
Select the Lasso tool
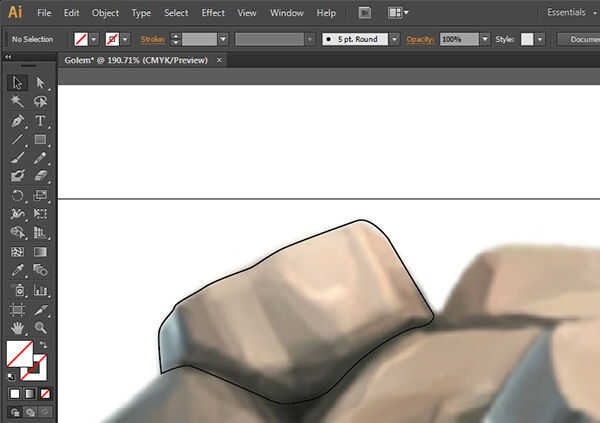click(x=40, y=101)
